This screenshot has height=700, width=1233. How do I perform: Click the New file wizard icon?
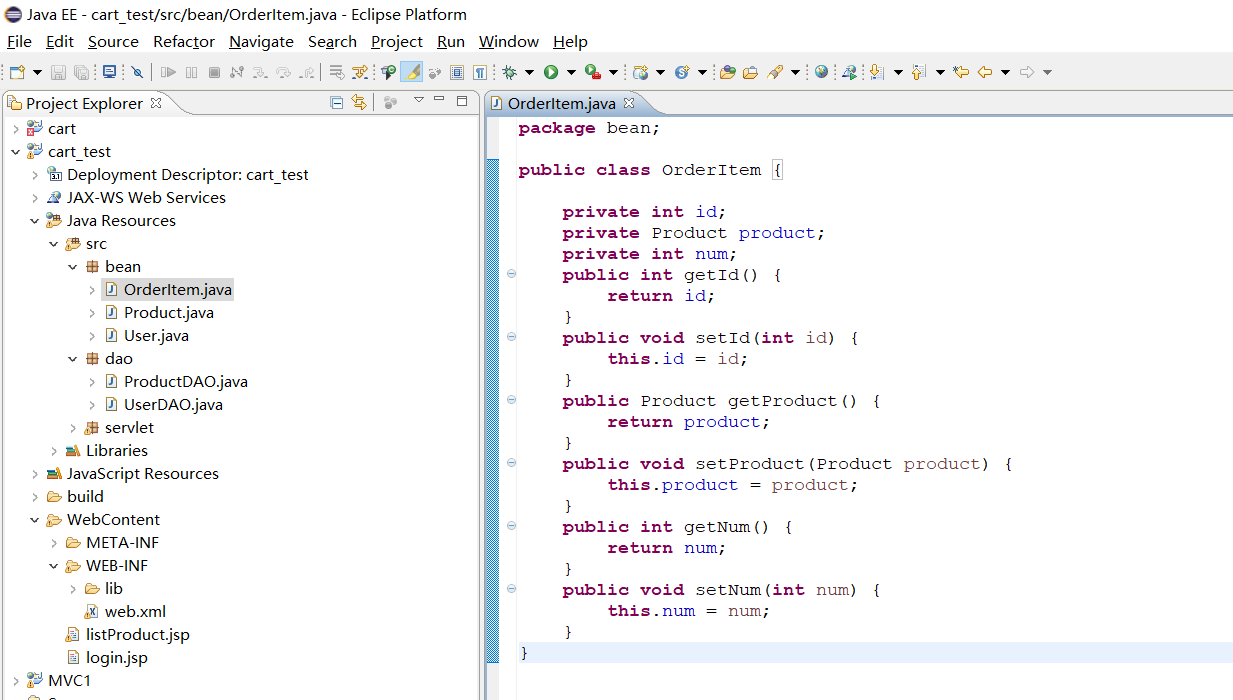pos(18,72)
